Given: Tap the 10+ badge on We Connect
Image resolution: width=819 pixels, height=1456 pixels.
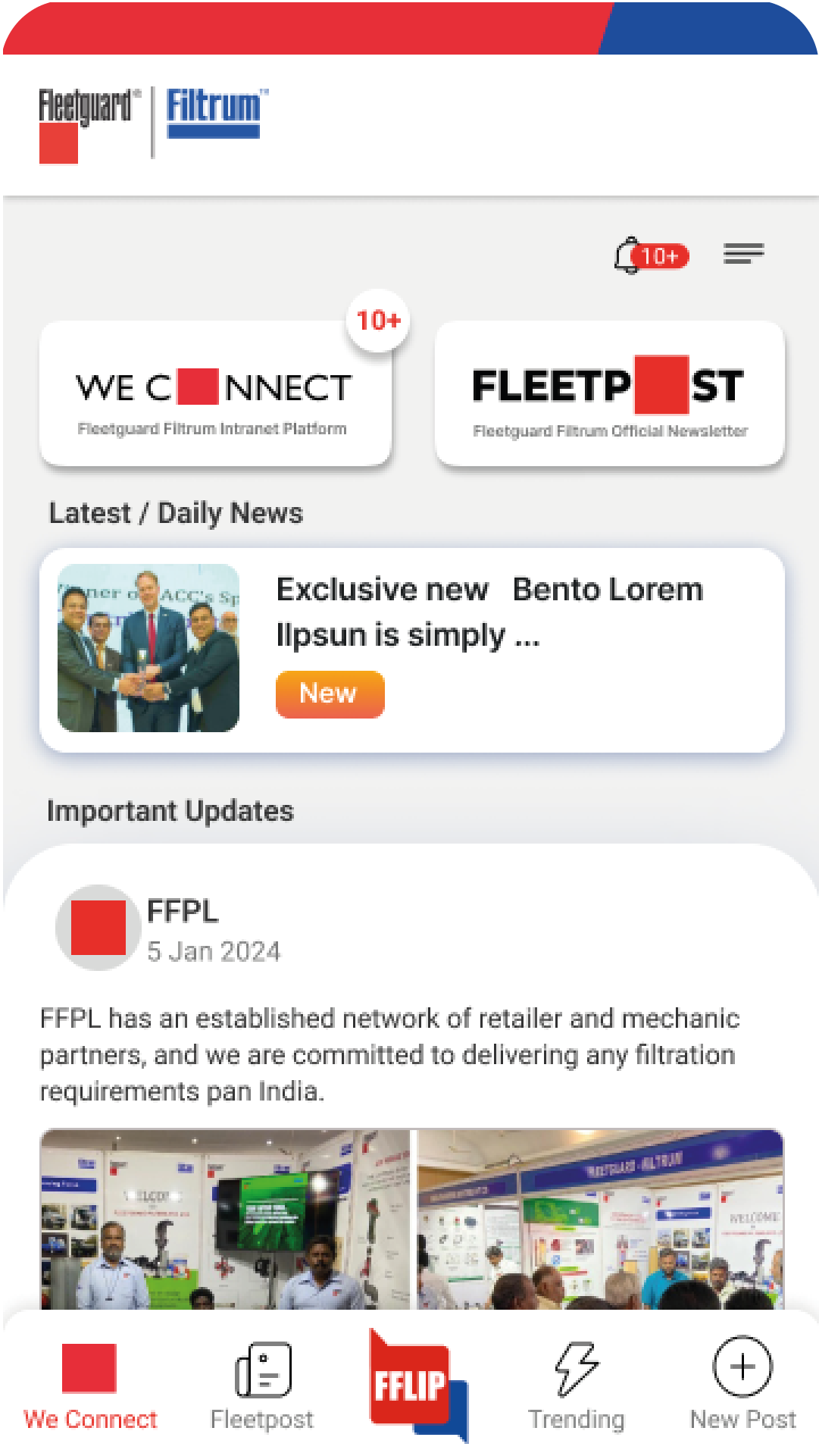Looking at the screenshot, I should coord(378,321).
